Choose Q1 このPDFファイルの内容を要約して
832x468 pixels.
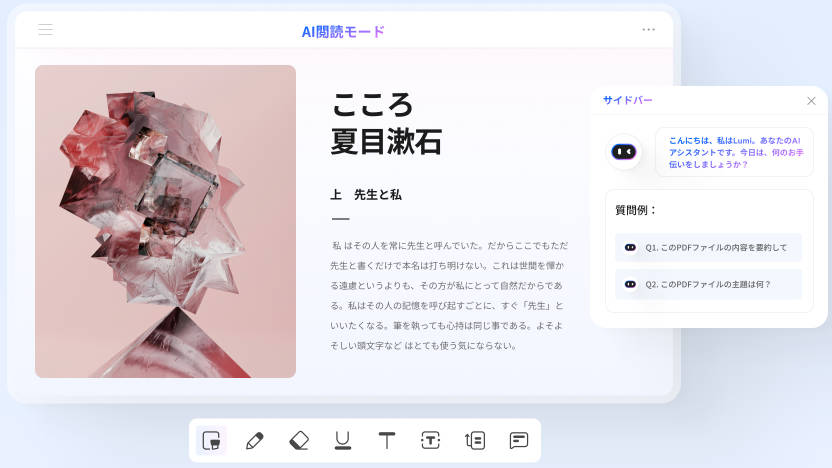tap(708, 247)
